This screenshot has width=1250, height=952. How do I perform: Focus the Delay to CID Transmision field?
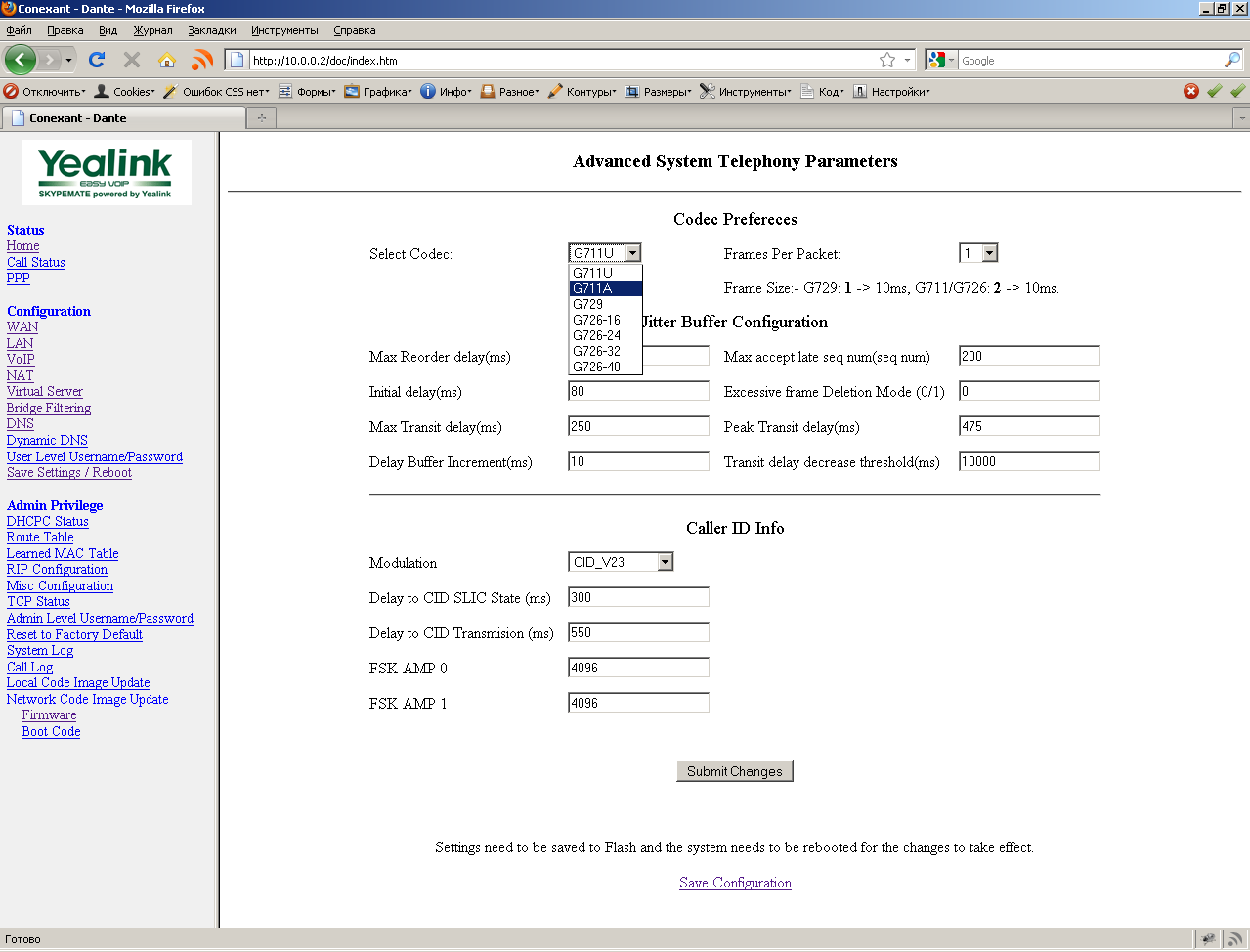(638, 632)
